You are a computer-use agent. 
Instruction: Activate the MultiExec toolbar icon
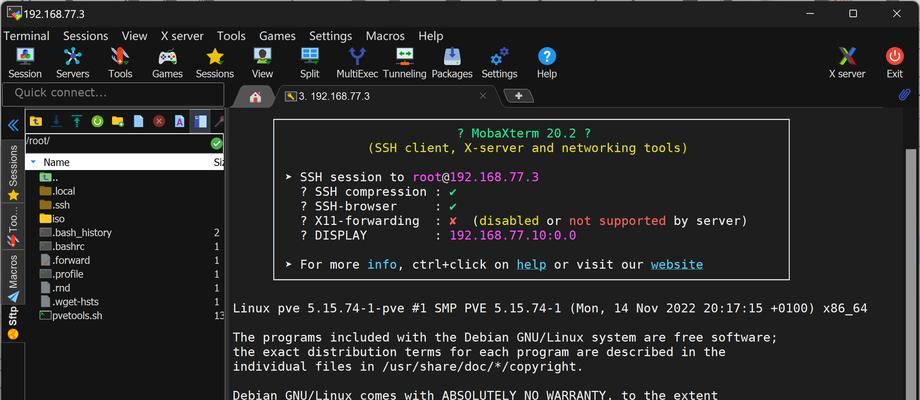(x=357, y=63)
